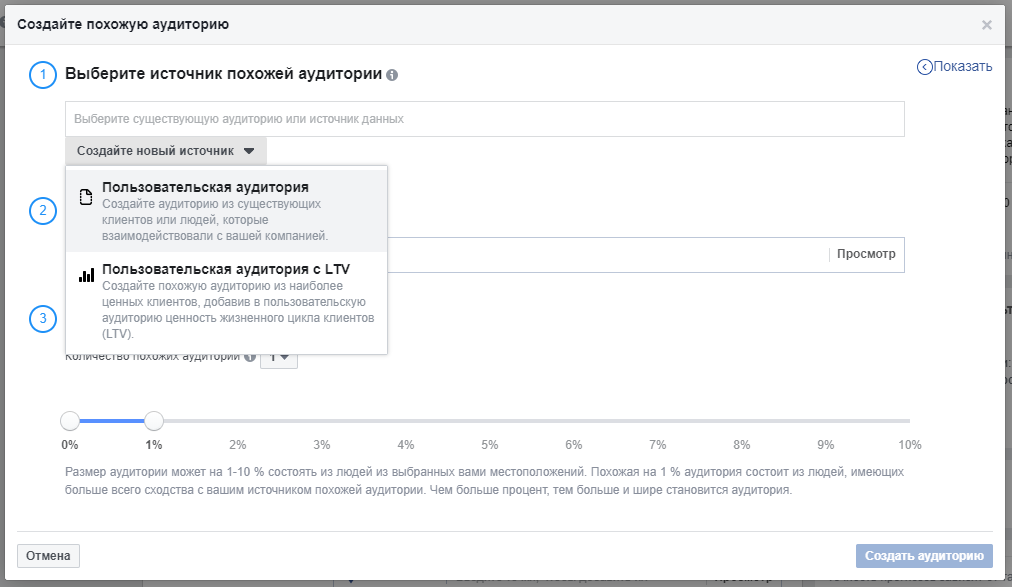Click the document icon for Пользовательская аудитория
Viewport: 1012px width, 587px height.
click(x=86, y=196)
